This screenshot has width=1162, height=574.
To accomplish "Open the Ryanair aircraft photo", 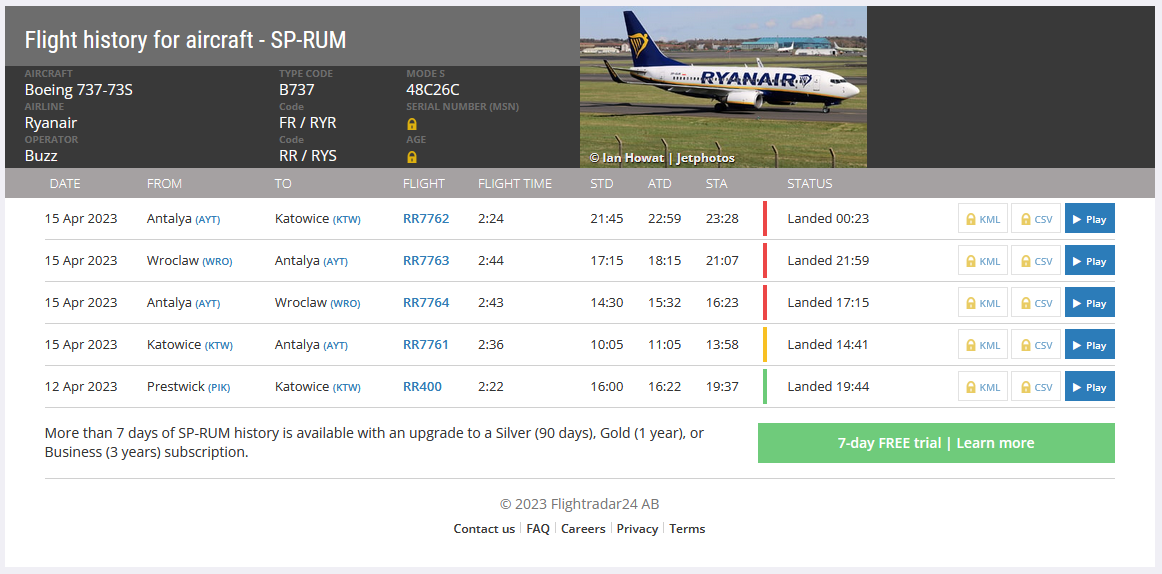I will click(723, 87).
